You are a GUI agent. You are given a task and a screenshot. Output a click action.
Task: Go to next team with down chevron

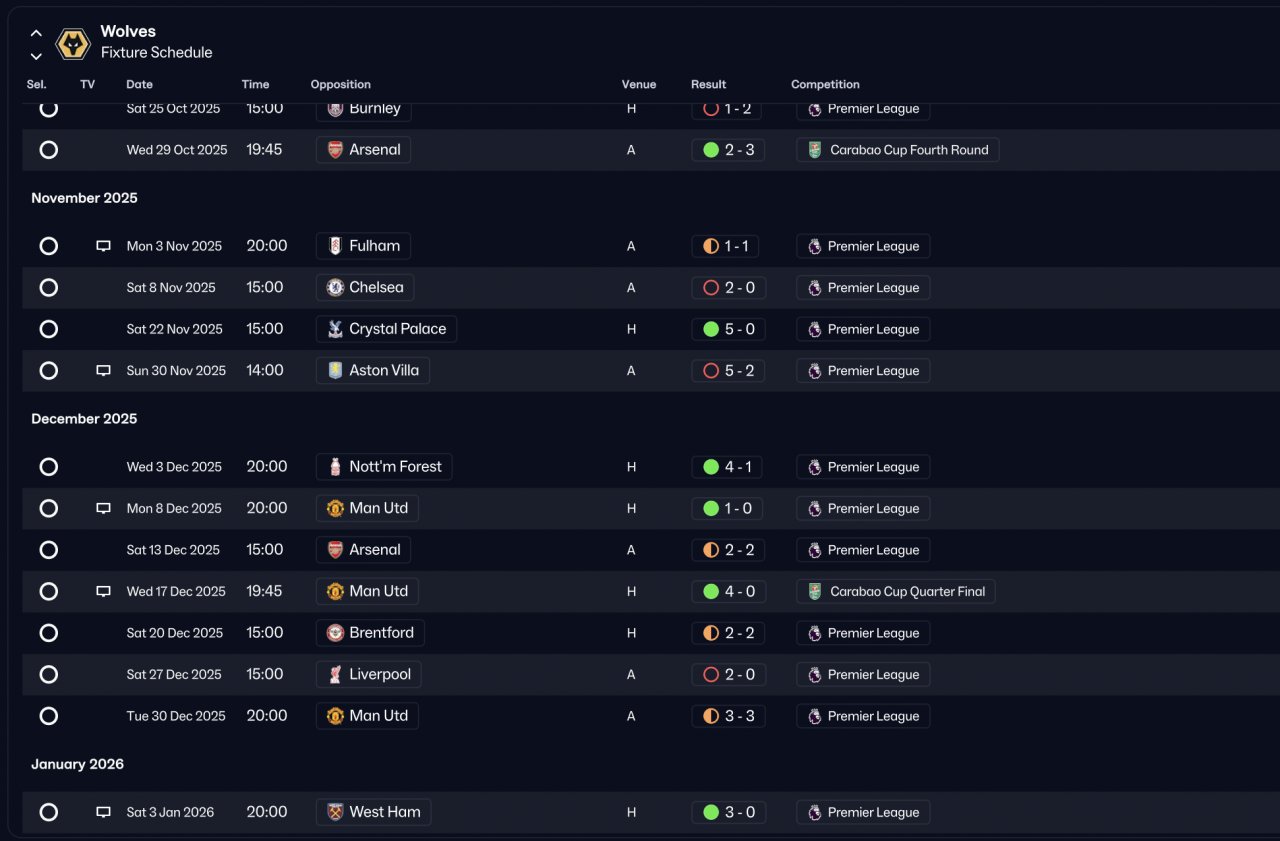[x=36, y=57]
